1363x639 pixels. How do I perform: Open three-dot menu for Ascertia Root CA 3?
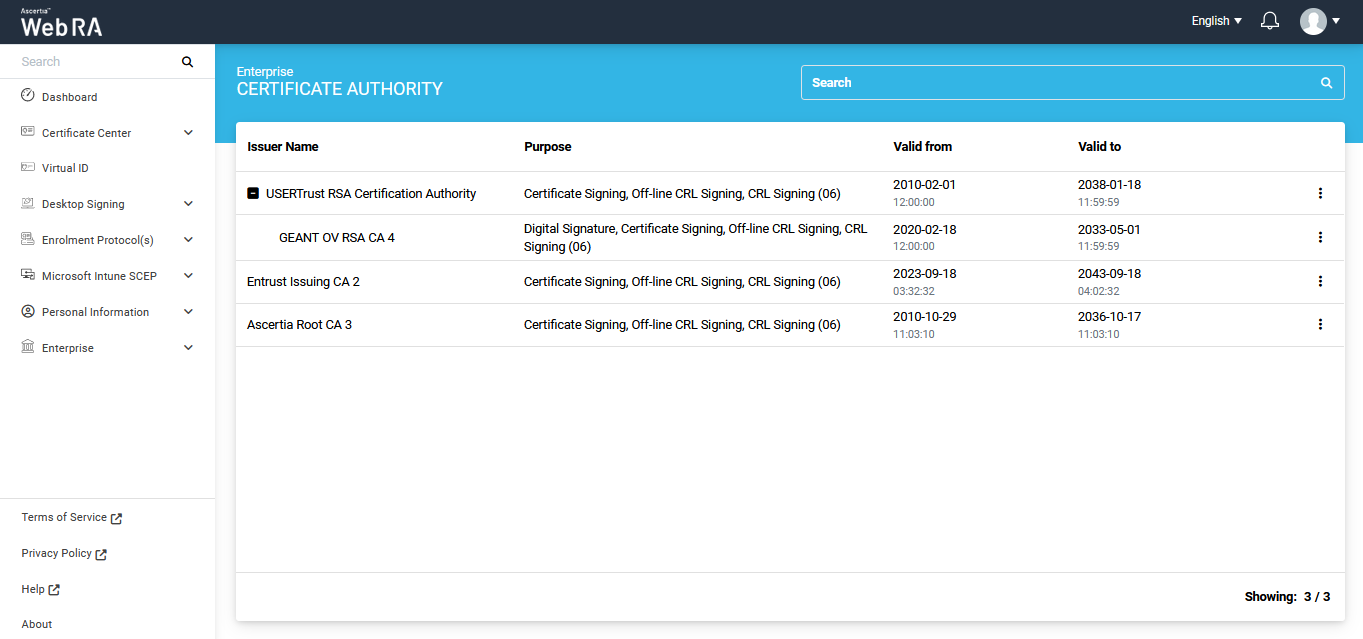1320,324
